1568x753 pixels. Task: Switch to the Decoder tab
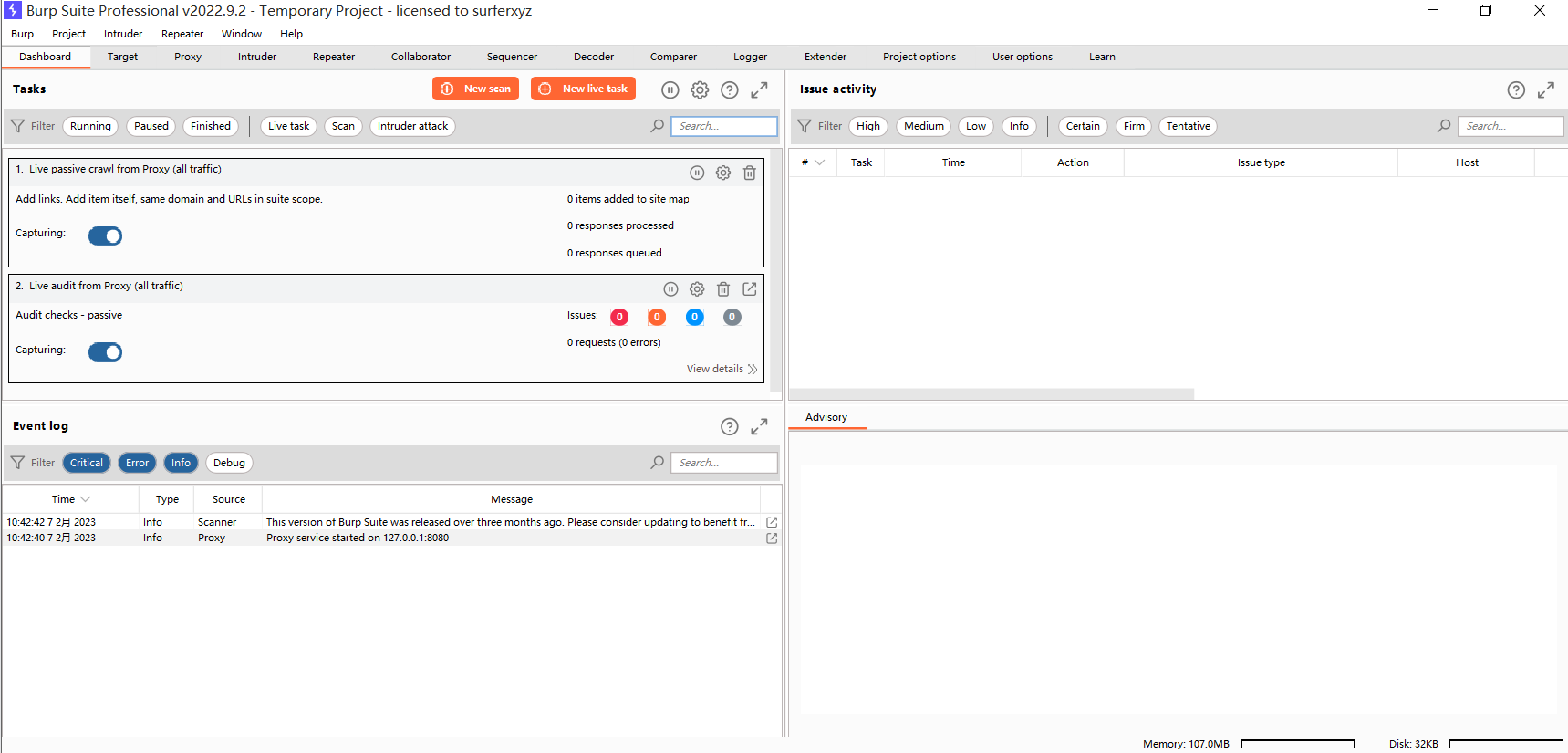click(x=594, y=57)
